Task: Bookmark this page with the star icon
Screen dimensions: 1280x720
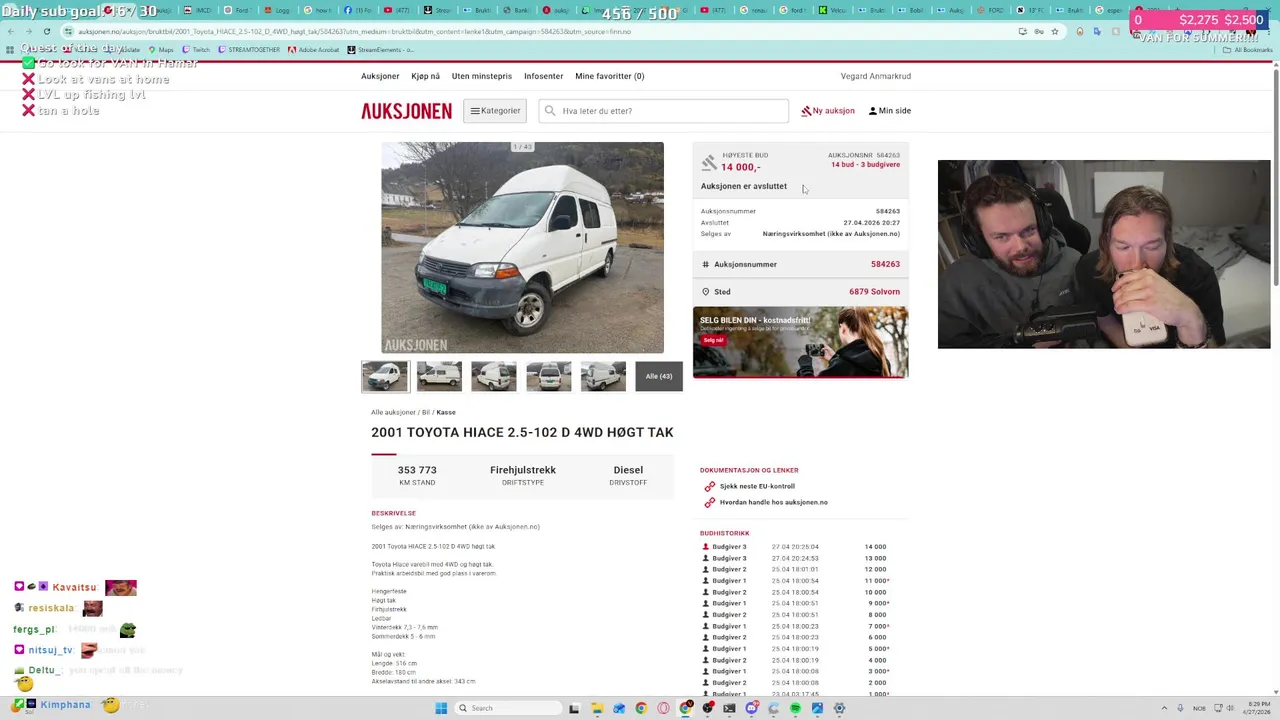Action: 1054,31
